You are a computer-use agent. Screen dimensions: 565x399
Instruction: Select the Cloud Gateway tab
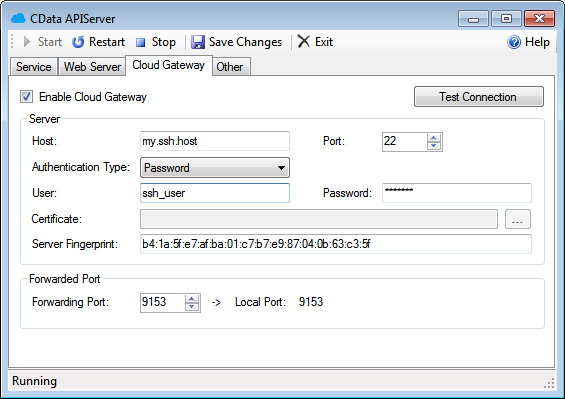169,65
